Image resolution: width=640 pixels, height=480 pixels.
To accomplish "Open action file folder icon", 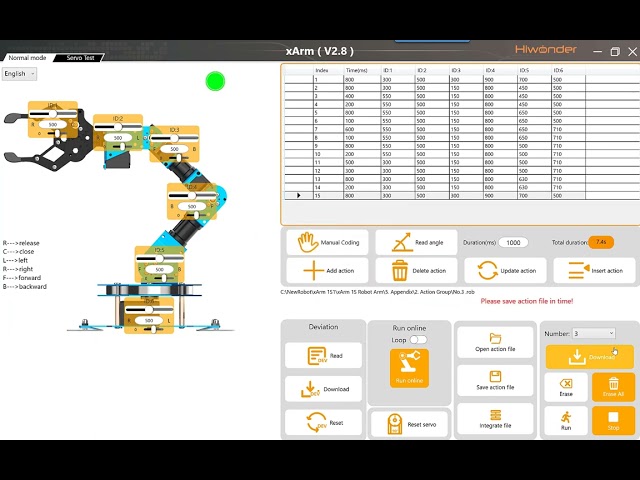I will tap(495, 338).
